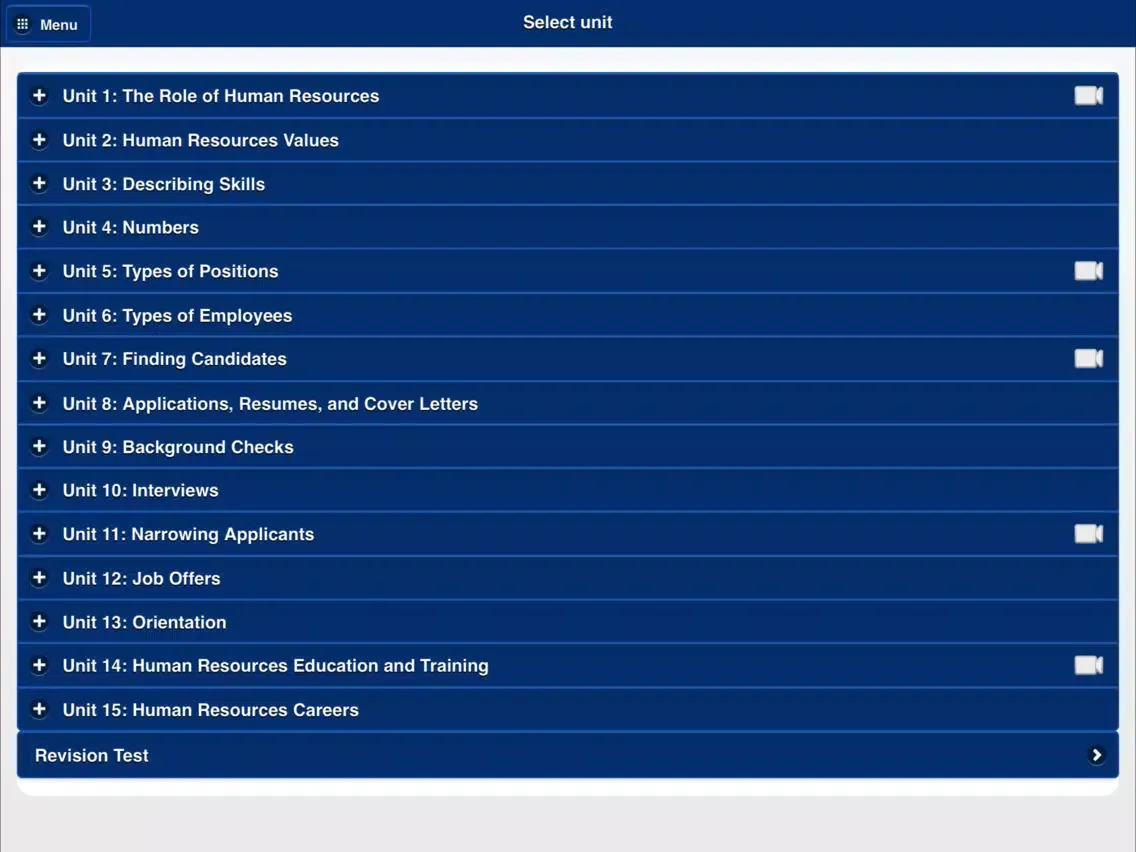The height and width of the screenshot is (852, 1136).
Task: Expand Unit 9 Background Checks plus icon
Action: coord(39,446)
